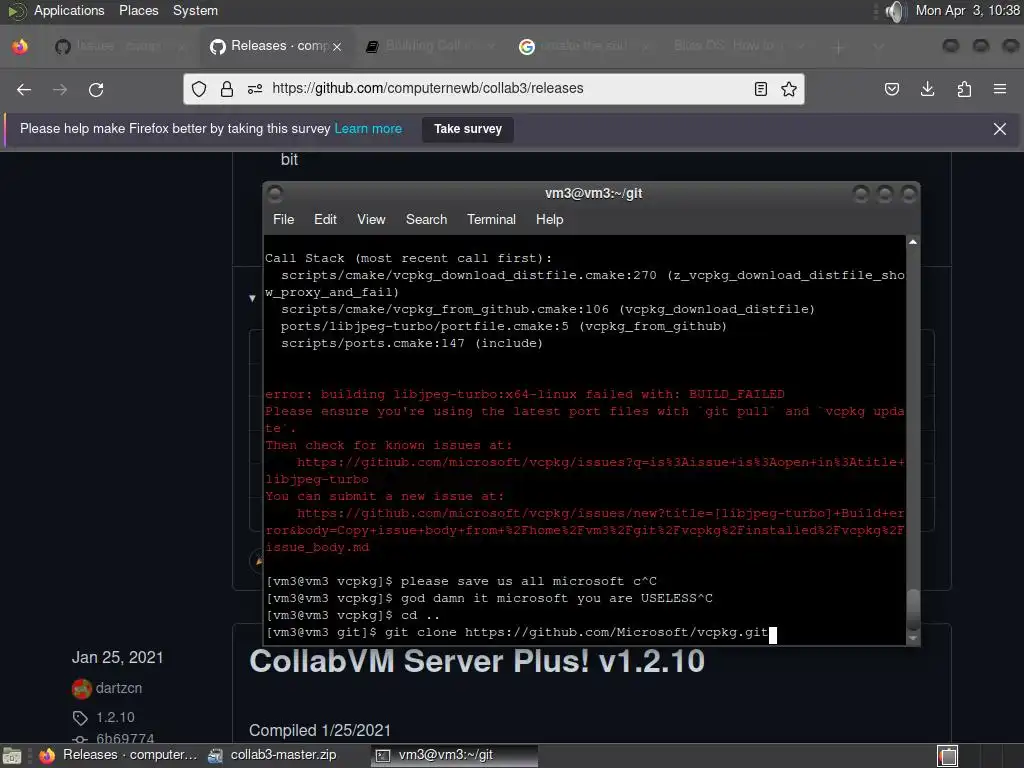Open Firefox hamburger application menu
1024x768 pixels.
pyautogui.click(x=1000, y=89)
